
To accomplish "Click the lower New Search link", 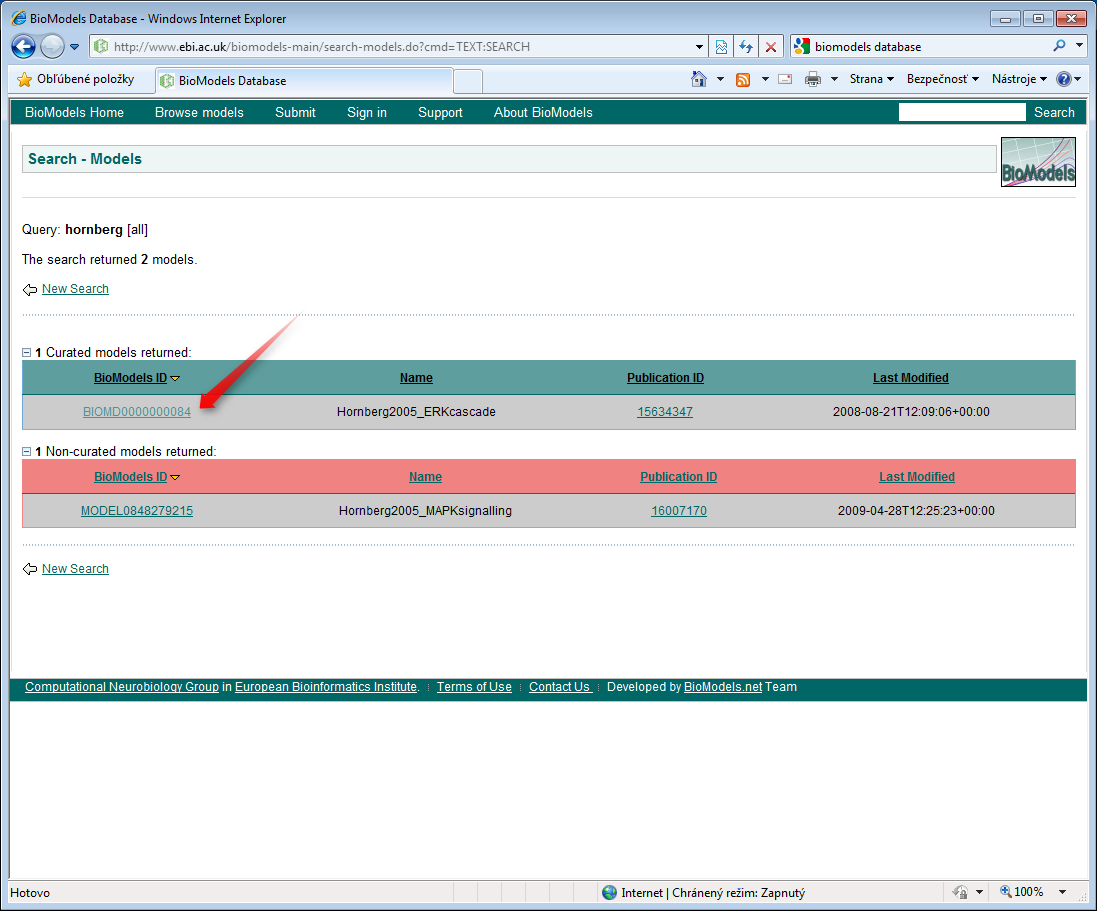I will click(x=76, y=569).
